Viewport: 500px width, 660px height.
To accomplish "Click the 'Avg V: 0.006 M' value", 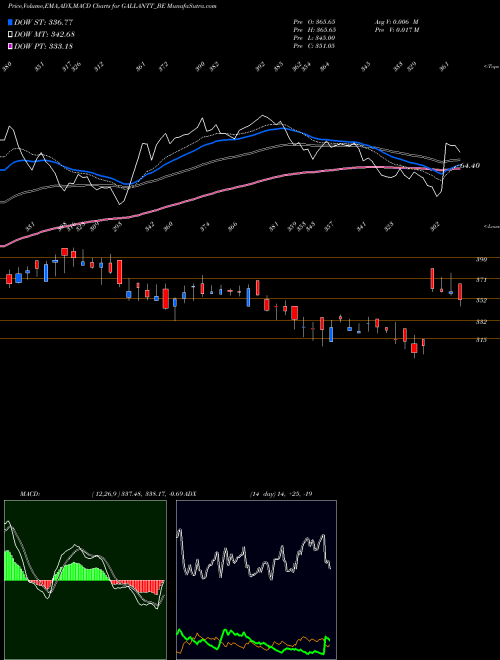I will (396, 21).
